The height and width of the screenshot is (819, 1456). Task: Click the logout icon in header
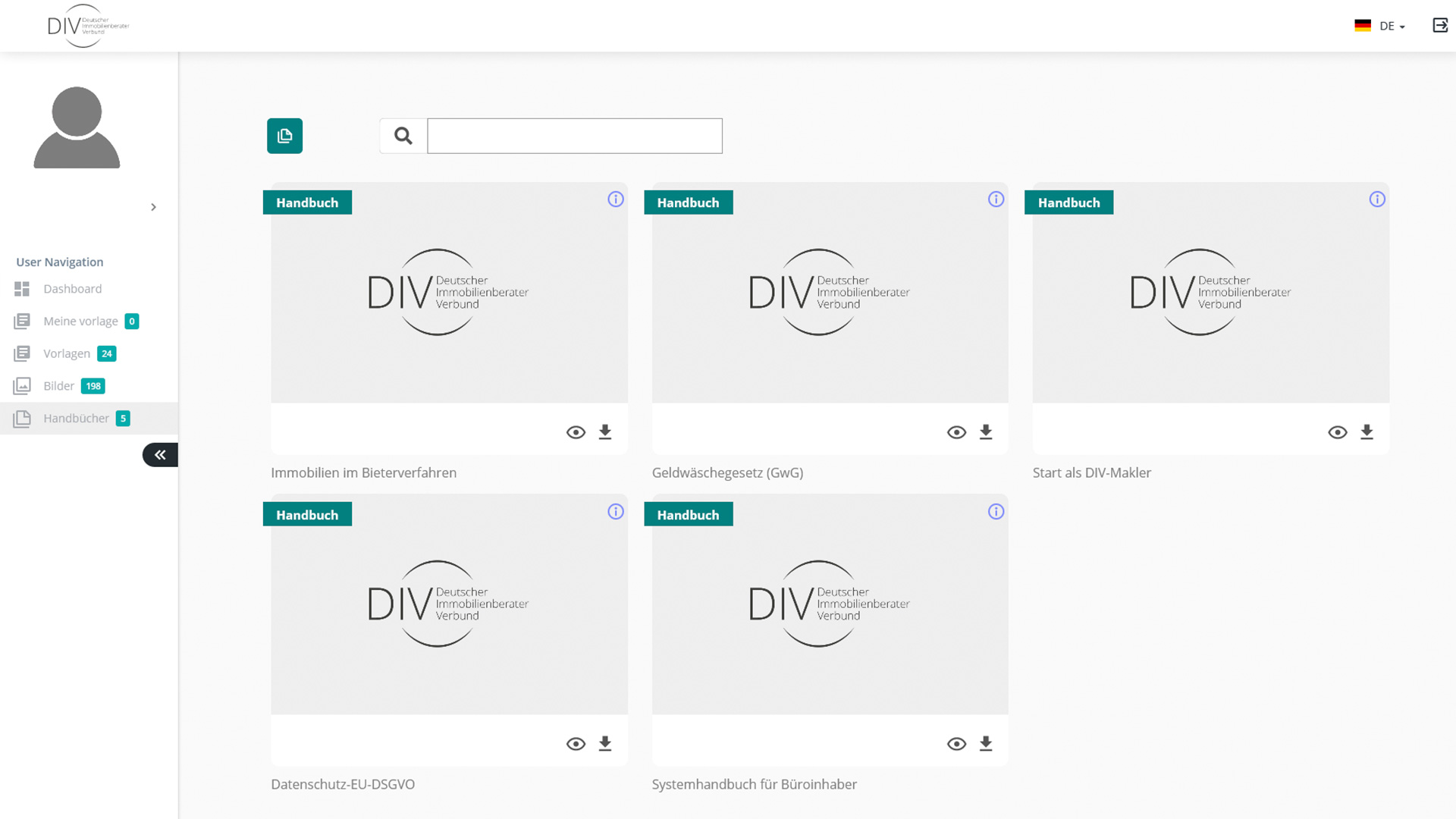pos(1439,26)
